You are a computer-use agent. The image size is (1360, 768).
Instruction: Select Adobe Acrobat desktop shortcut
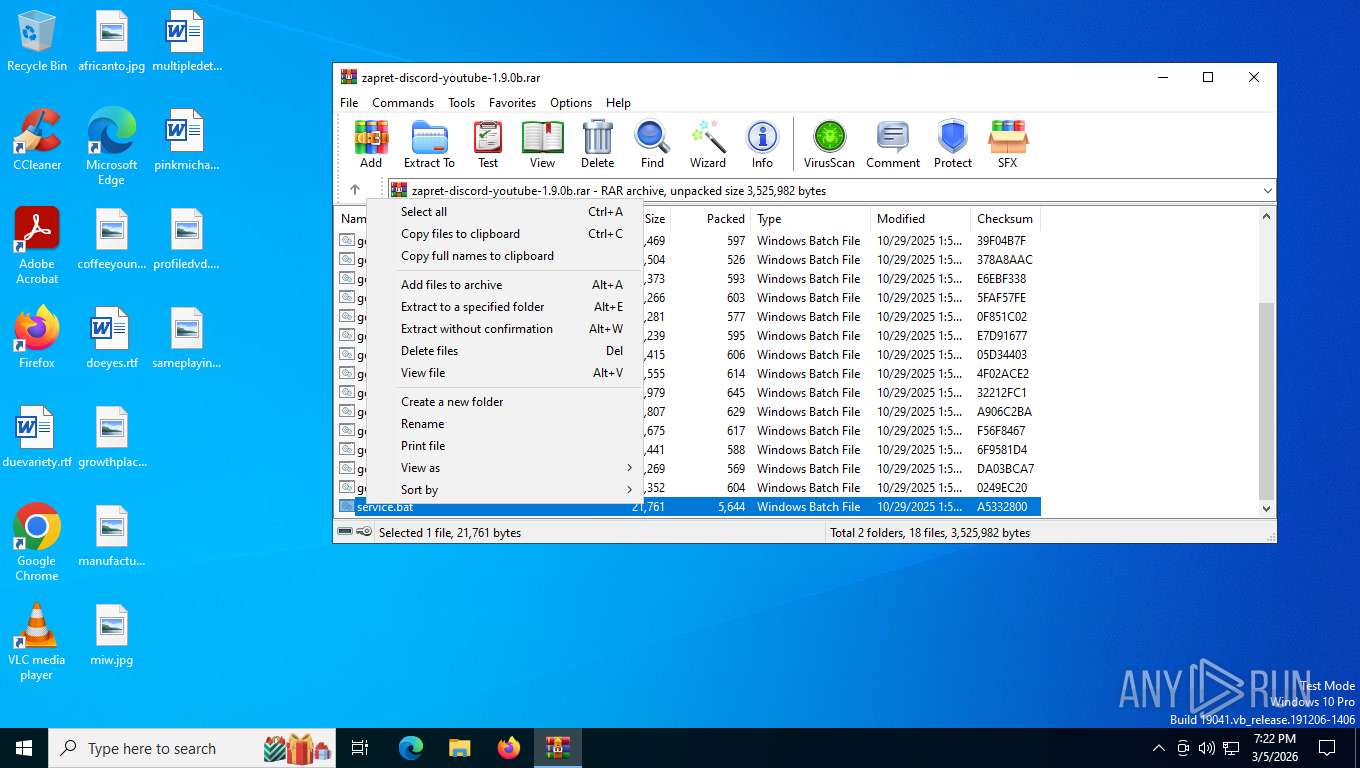[x=37, y=246]
